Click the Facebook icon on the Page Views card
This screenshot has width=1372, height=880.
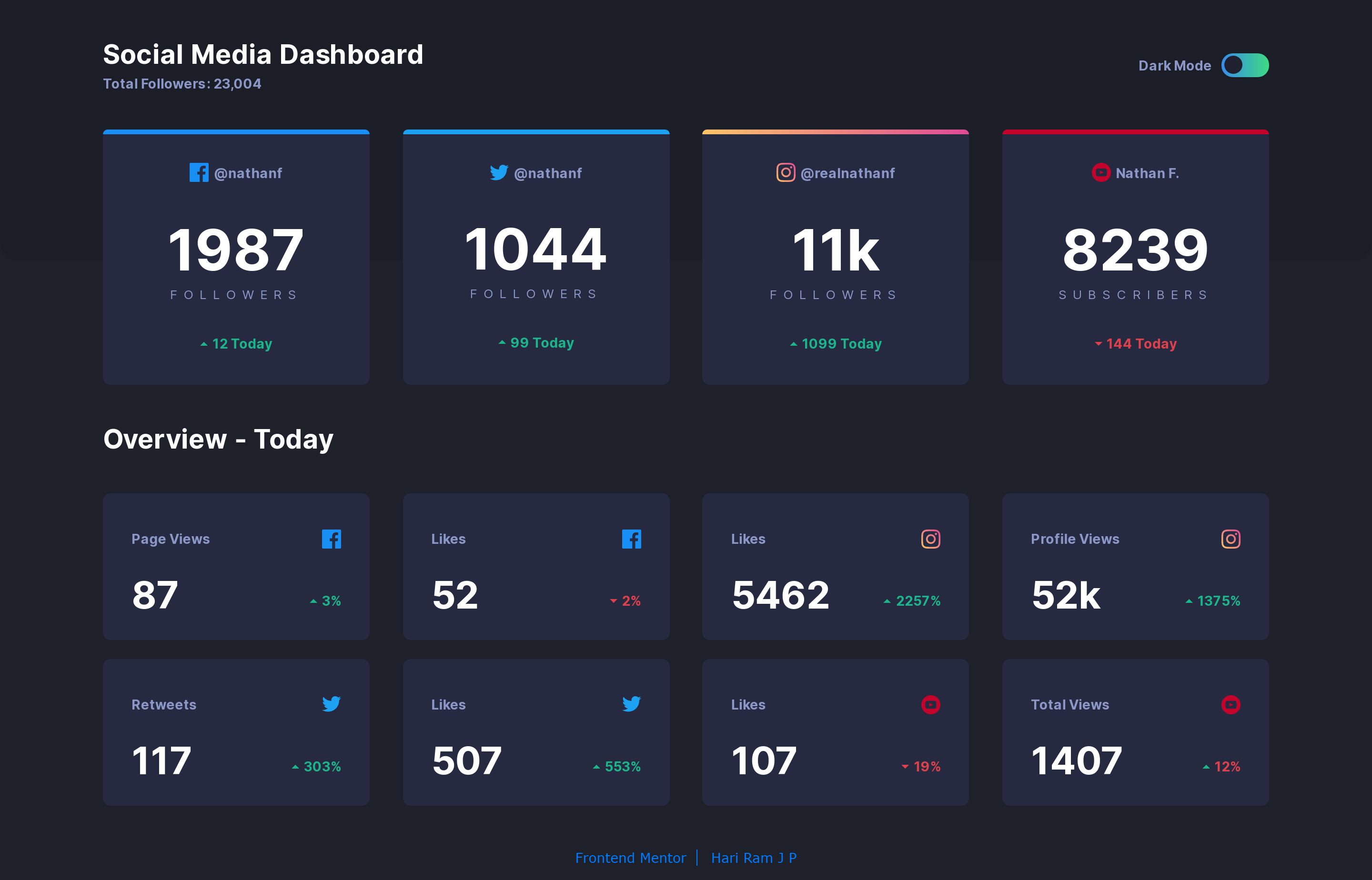click(332, 538)
